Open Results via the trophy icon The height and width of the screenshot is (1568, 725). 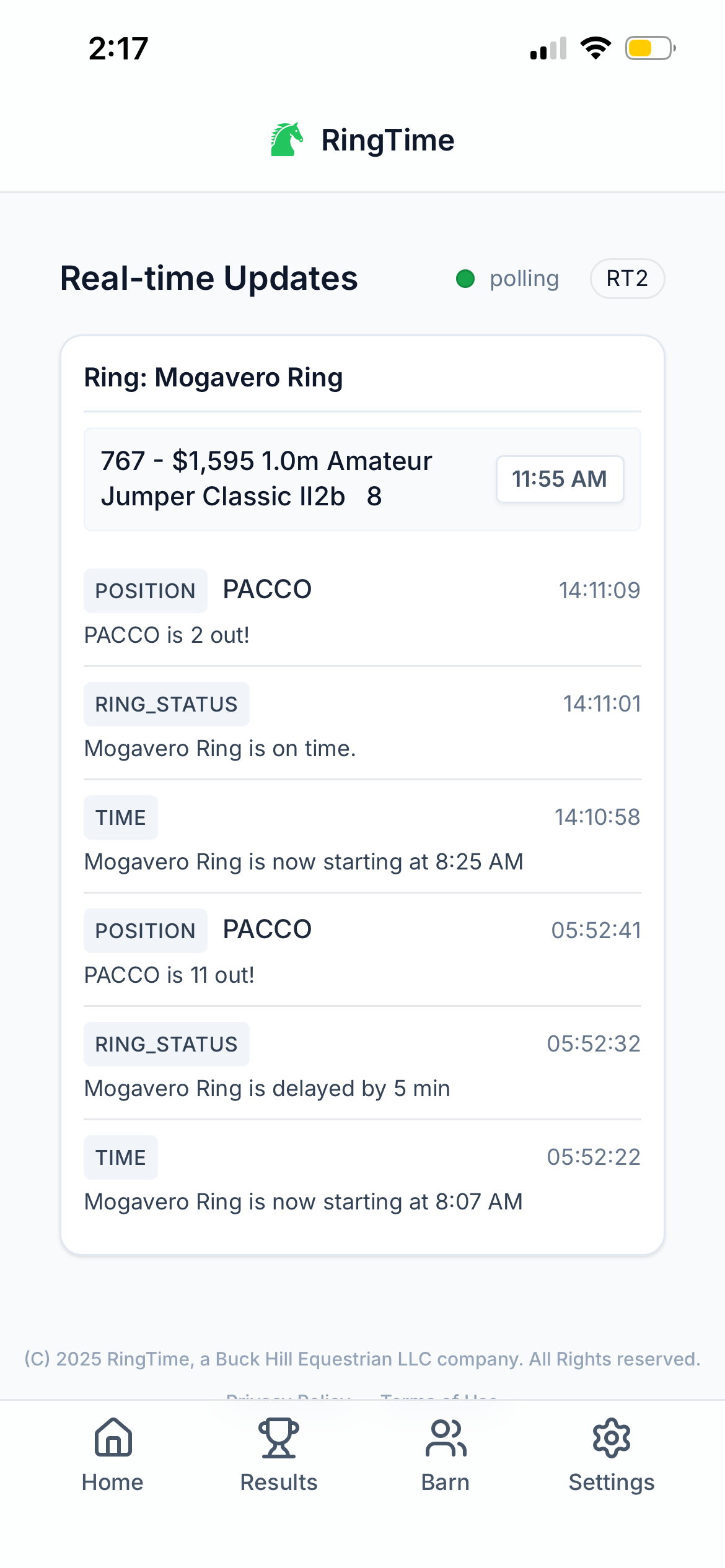[x=279, y=1437]
